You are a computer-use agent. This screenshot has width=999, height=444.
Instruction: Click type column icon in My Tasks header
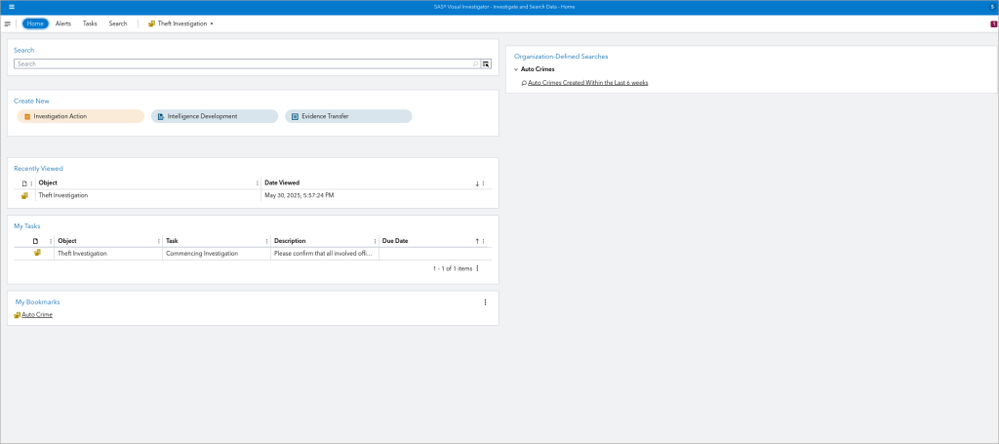(35, 241)
